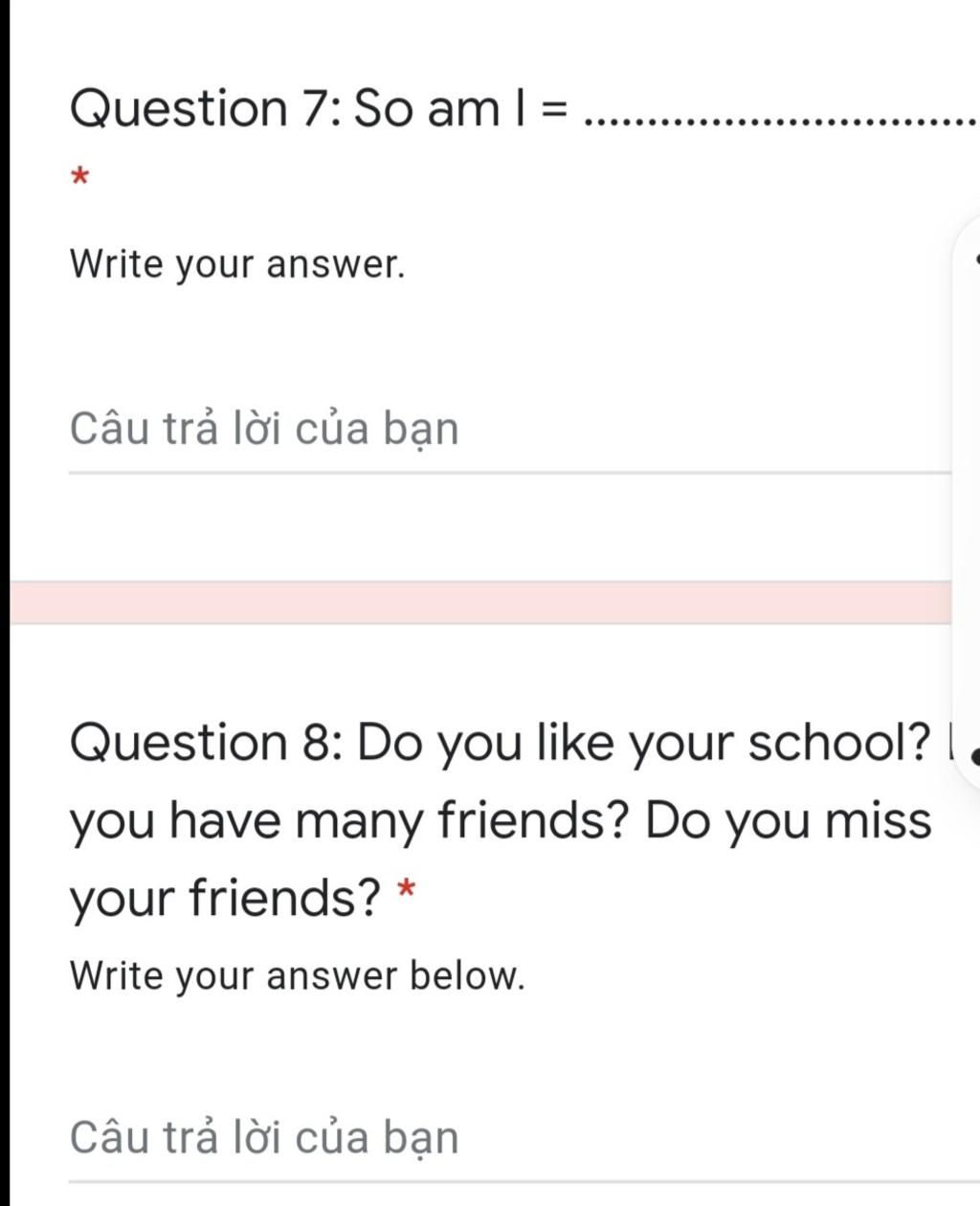
Task: Click the underline below Question 8 answer field
Action: [x=523, y=1182]
